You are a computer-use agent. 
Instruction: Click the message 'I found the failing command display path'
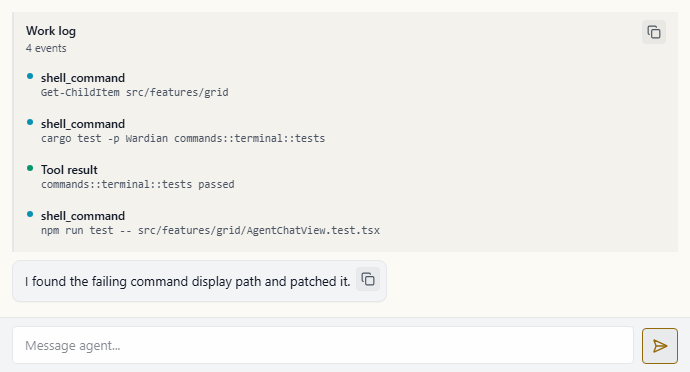click(x=187, y=281)
